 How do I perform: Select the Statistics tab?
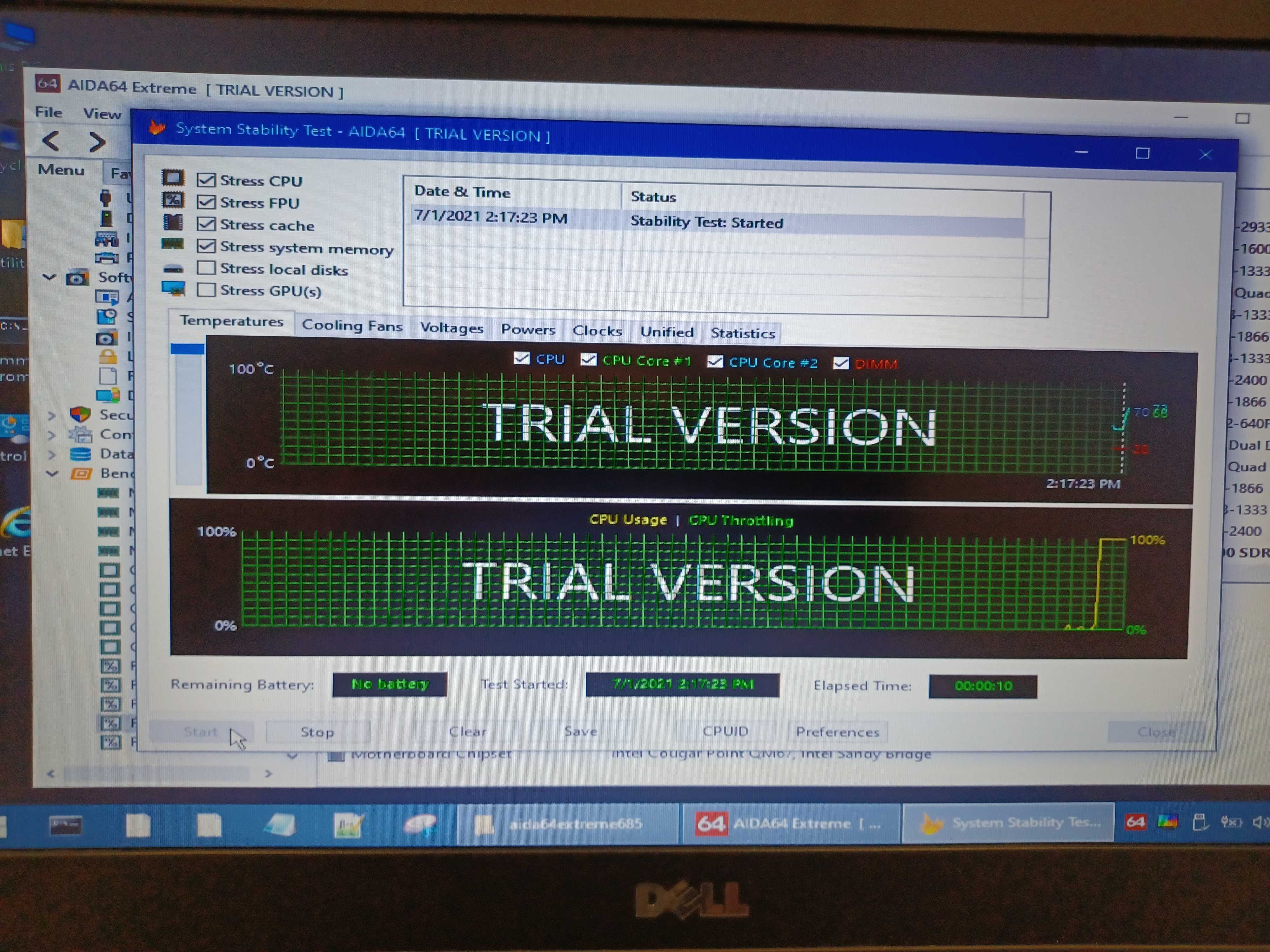tap(742, 334)
